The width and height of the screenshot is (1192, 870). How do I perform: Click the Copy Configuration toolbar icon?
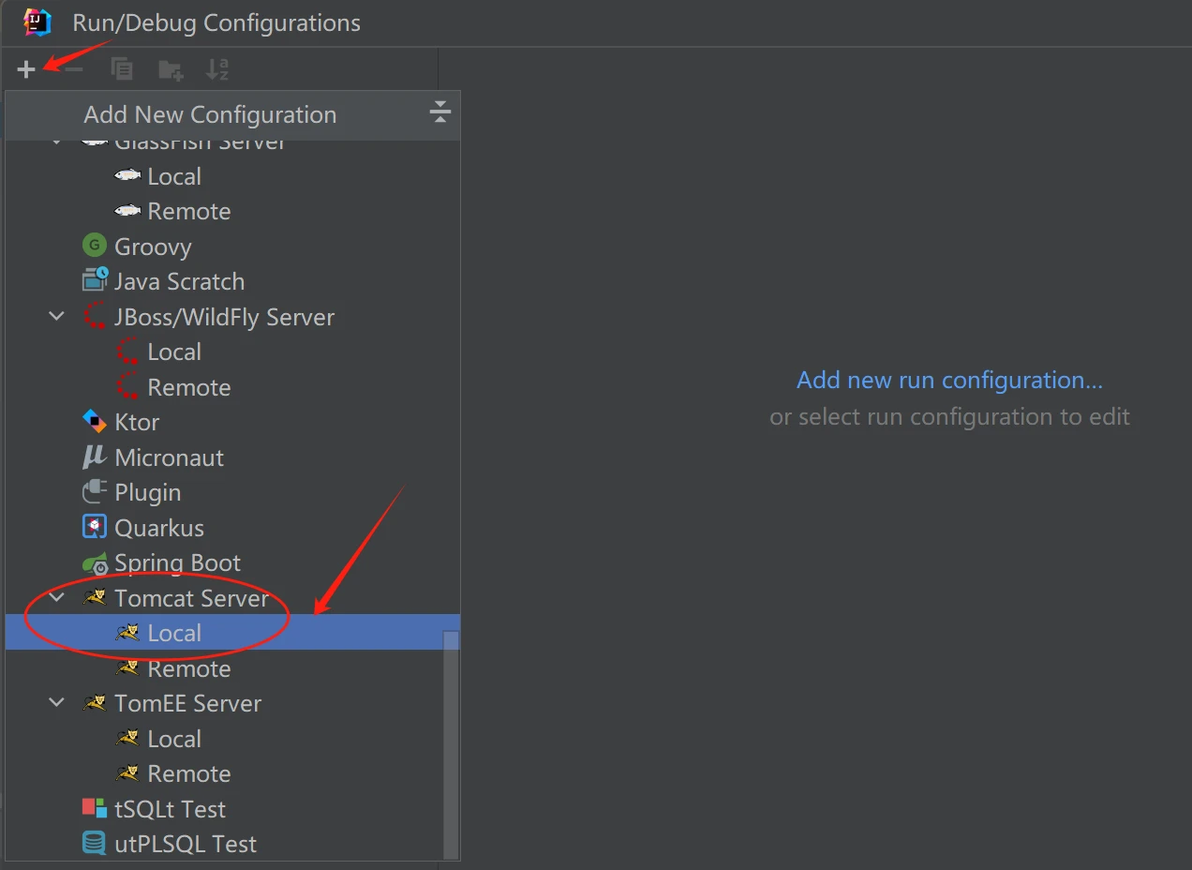122,69
